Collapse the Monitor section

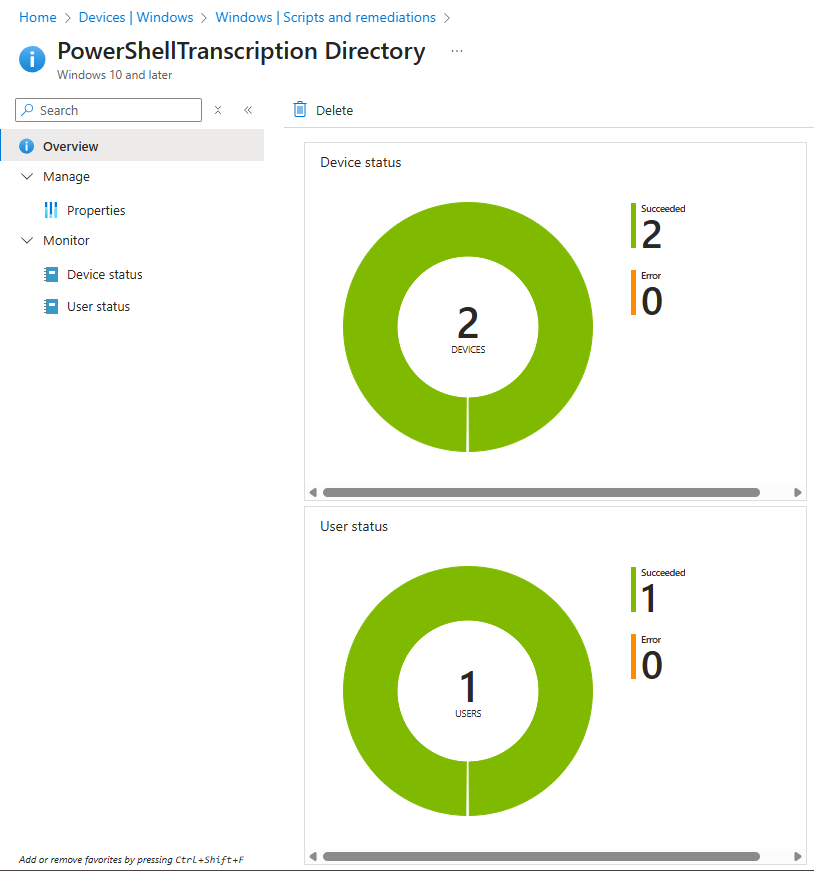[26, 240]
